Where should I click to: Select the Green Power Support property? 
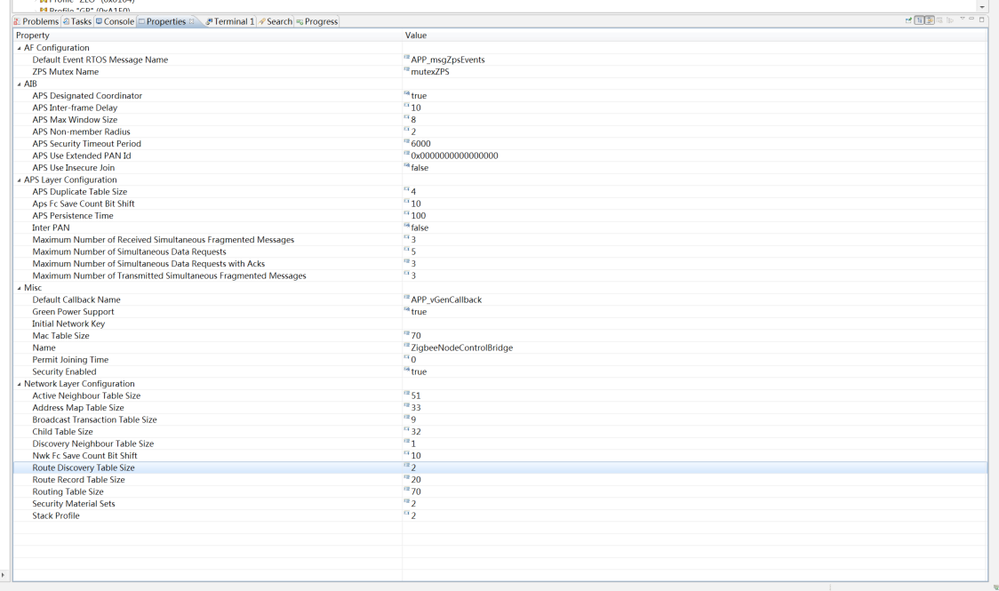pos(73,312)
